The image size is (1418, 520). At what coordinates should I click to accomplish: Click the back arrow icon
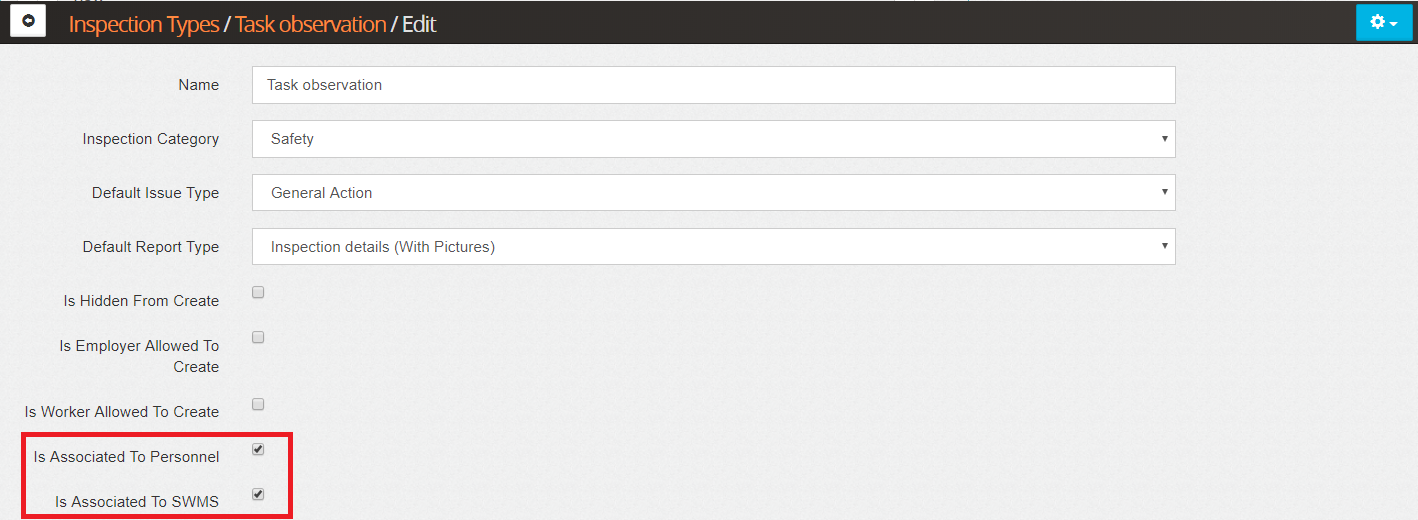(x=28, y=21)
